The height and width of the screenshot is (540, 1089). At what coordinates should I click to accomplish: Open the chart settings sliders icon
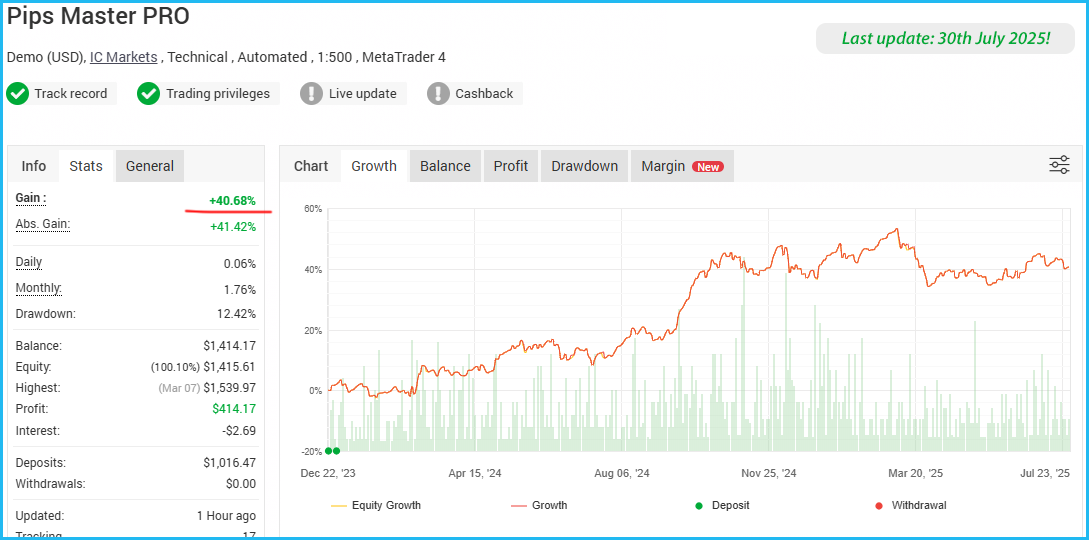pos(1059,165)
